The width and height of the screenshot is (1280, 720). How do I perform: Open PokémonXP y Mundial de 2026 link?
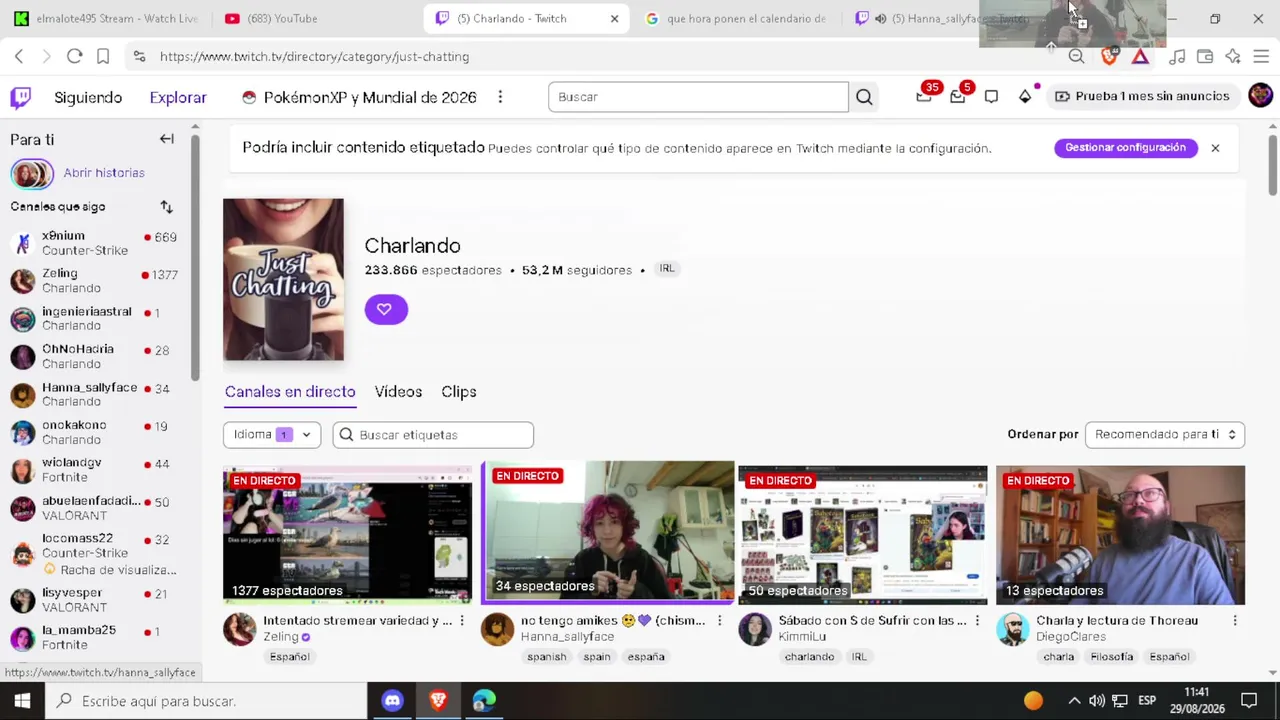pos(359,97)
